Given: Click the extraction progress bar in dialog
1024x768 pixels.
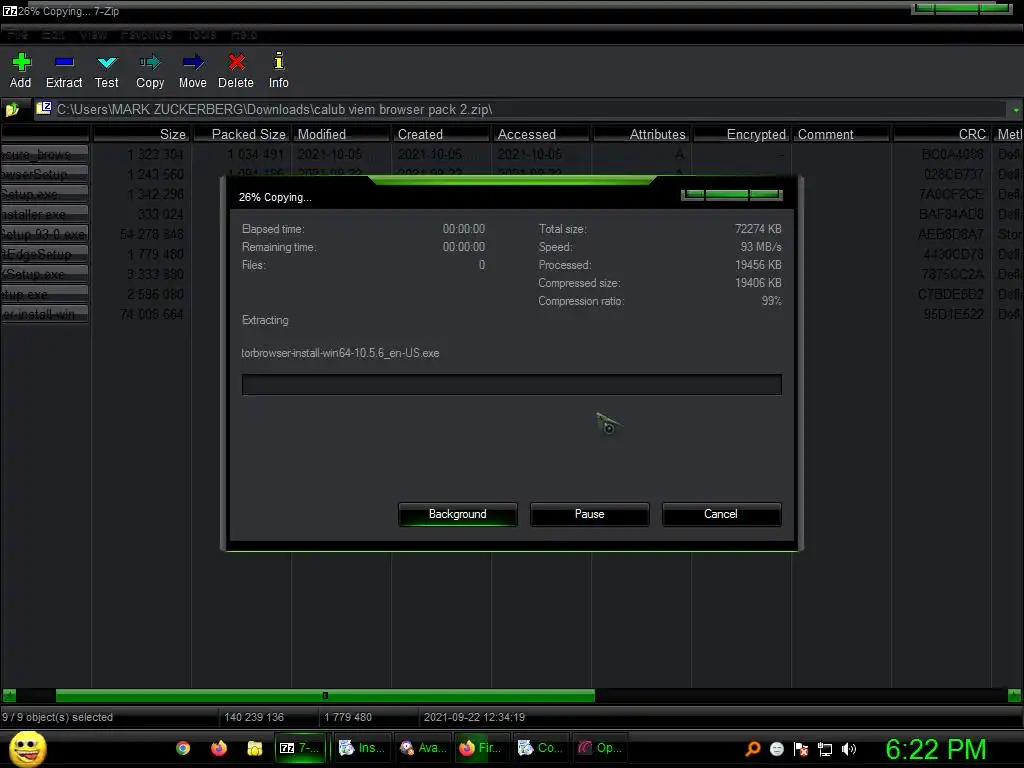Looking at the screenshot, I should (x=511, y=385).
